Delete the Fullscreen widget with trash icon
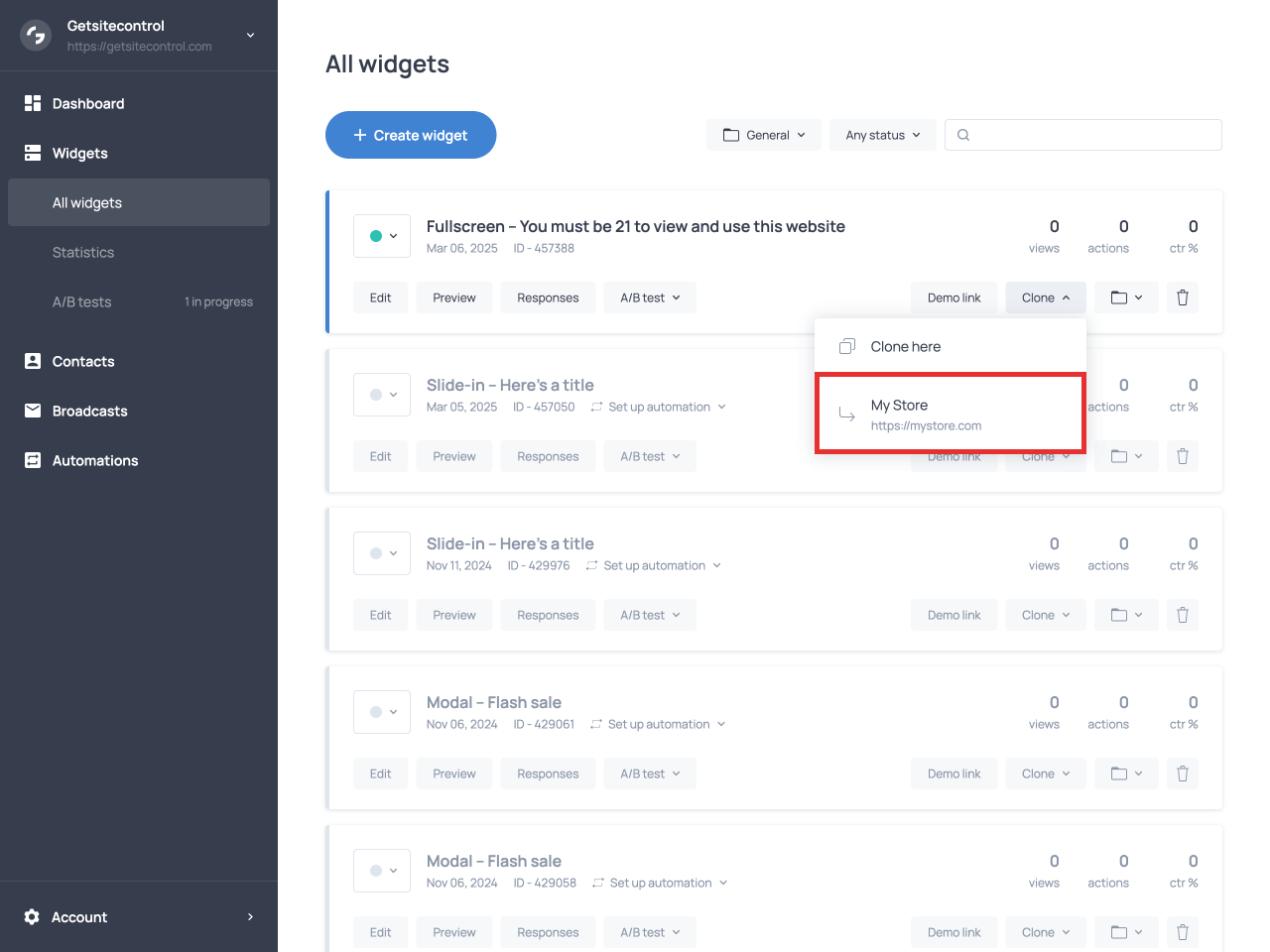 pos(1182,297)
